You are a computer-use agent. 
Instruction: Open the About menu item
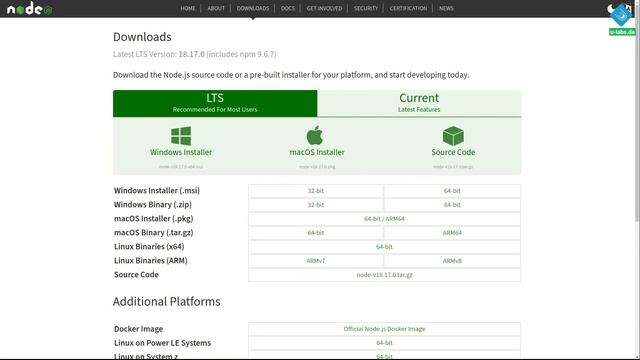(x=216, y=8)
